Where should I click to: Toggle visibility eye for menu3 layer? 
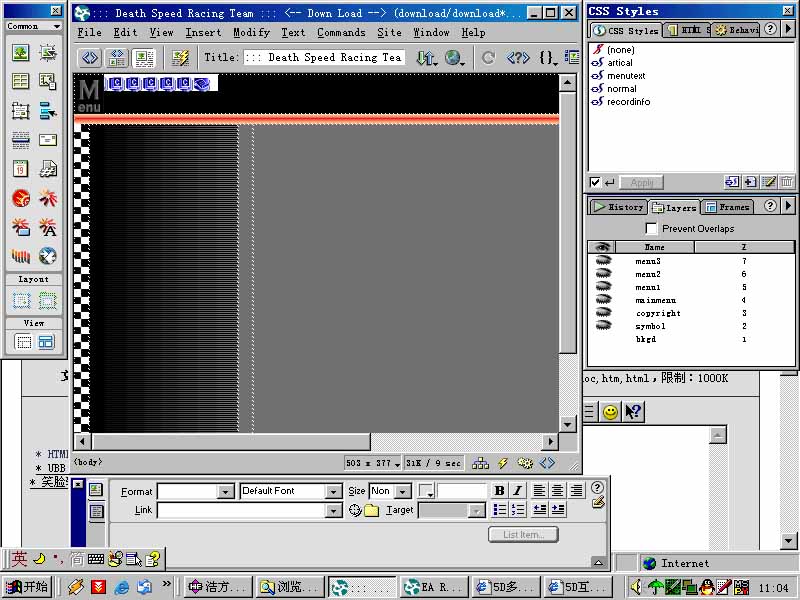(x=602, y=261)
